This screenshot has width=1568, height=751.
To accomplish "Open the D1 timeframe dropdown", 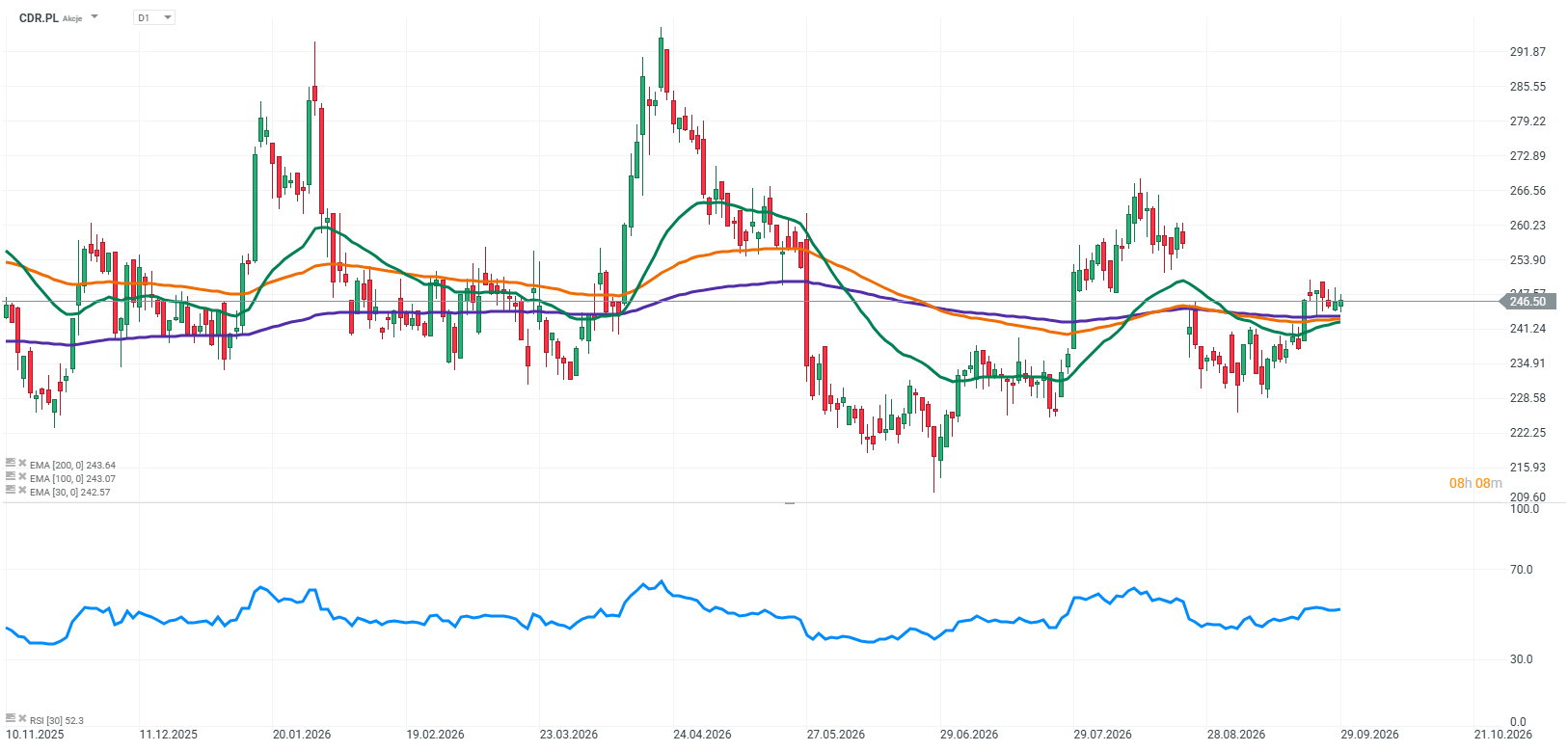I will point(154,17).
